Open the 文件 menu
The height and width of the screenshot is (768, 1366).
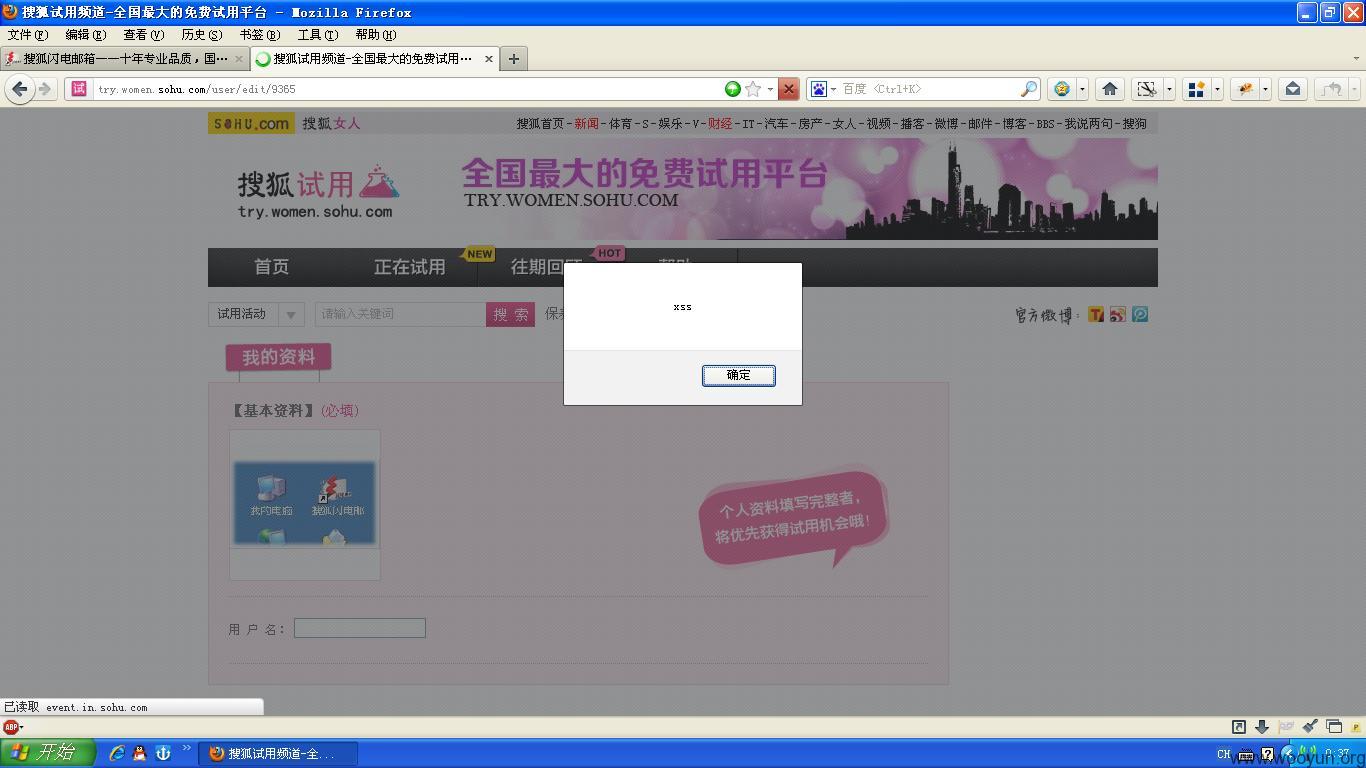click(x=27, y=34)
